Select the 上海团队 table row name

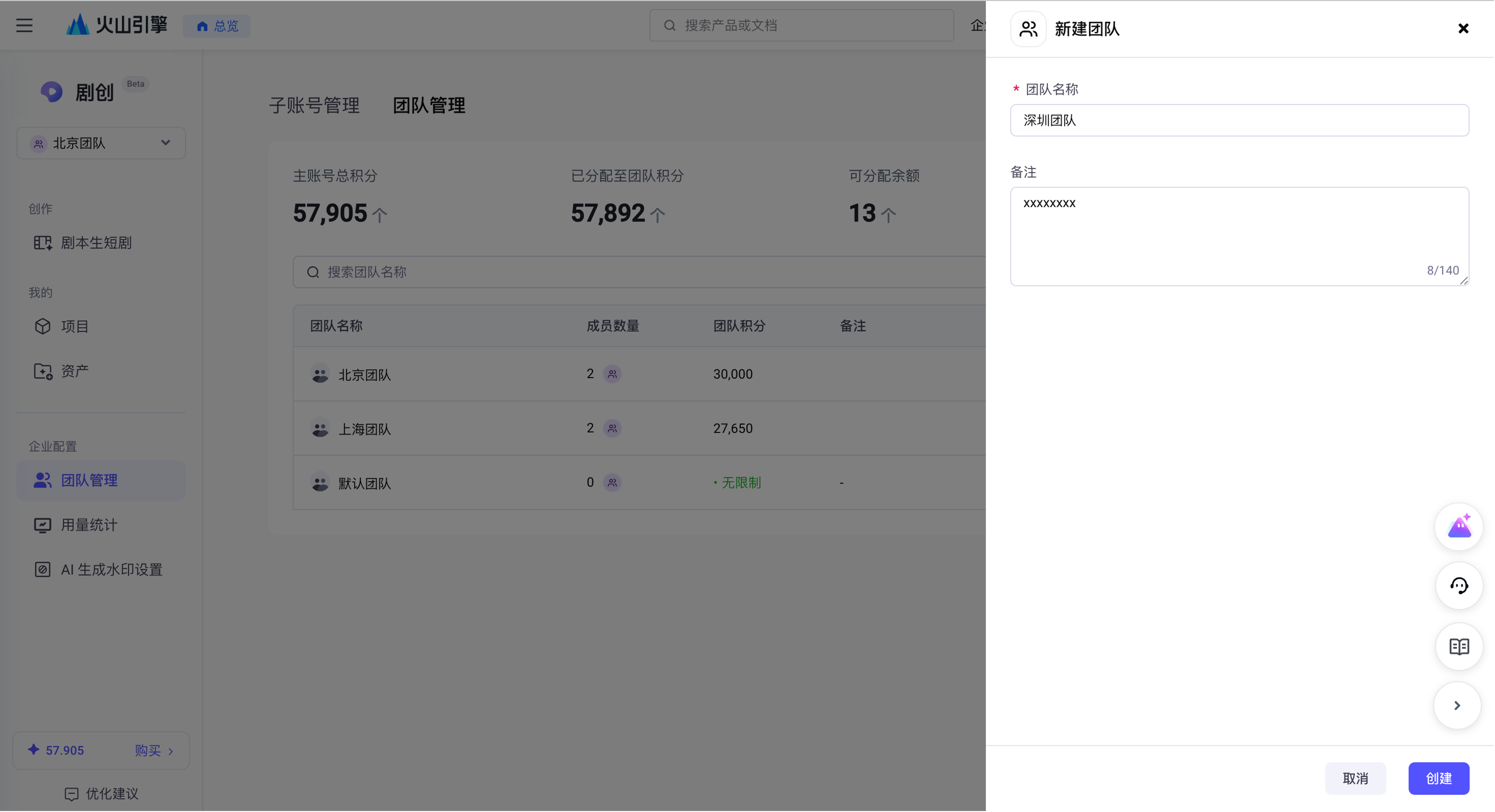[x=364, y=430]
